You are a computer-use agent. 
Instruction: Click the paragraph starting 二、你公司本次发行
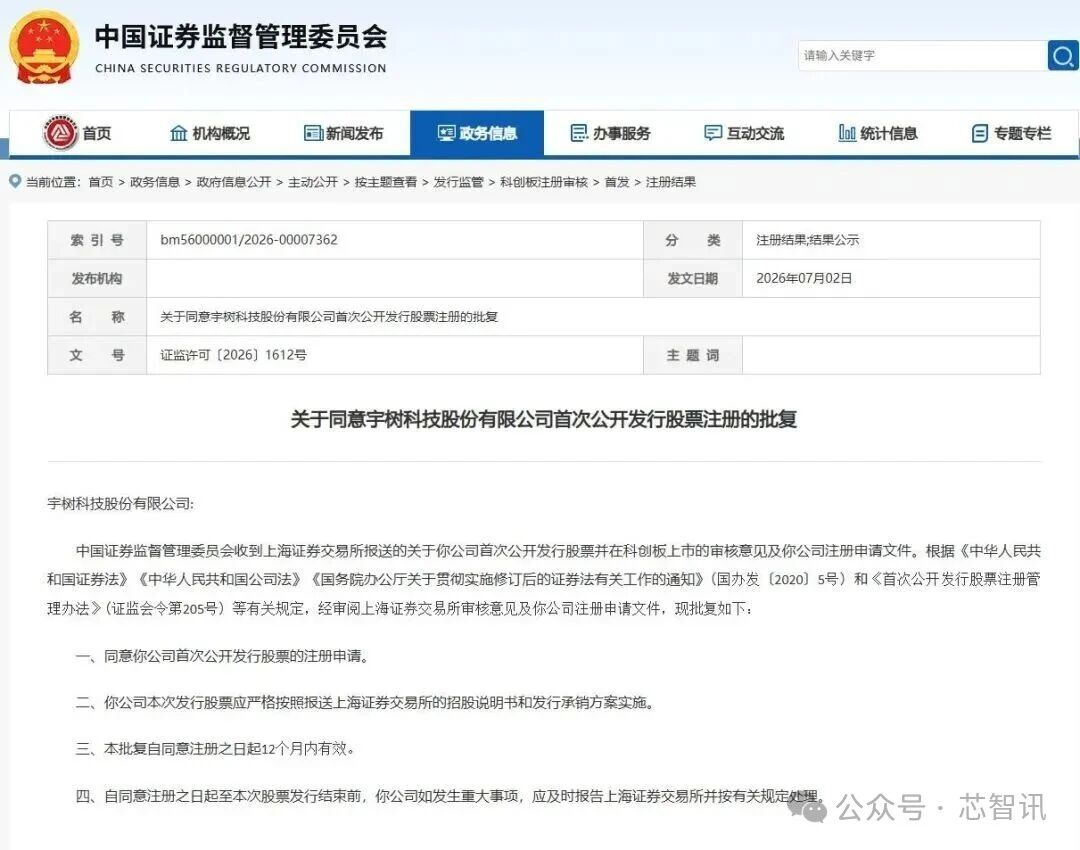(364, 703)
